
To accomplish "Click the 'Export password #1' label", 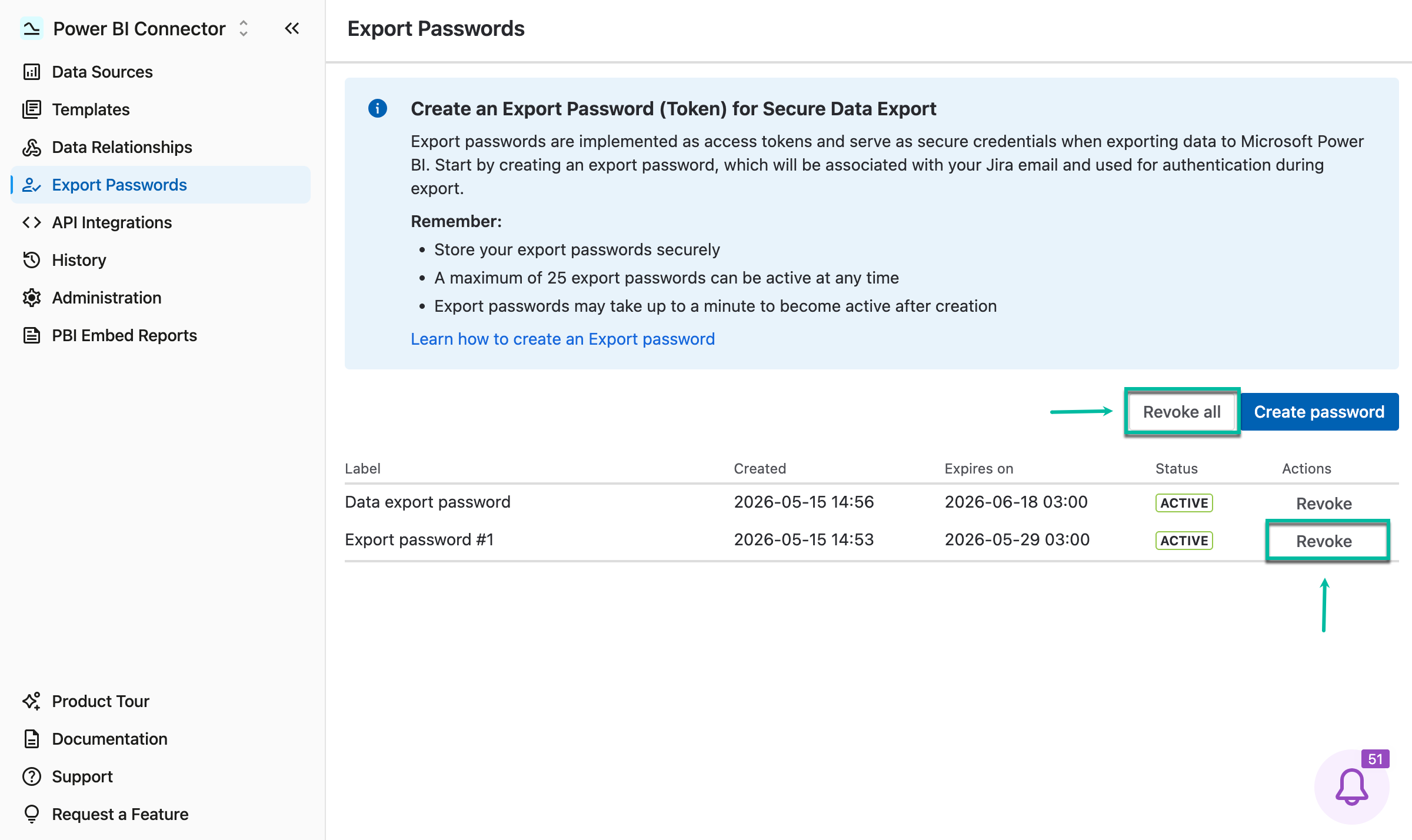I will (x=419, y=539).
